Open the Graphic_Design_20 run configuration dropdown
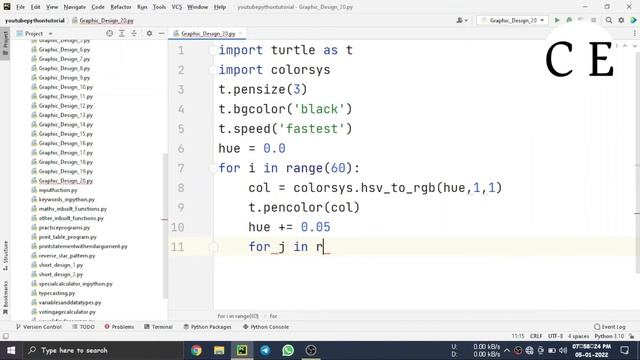The image size is (640, 360). 512,20
